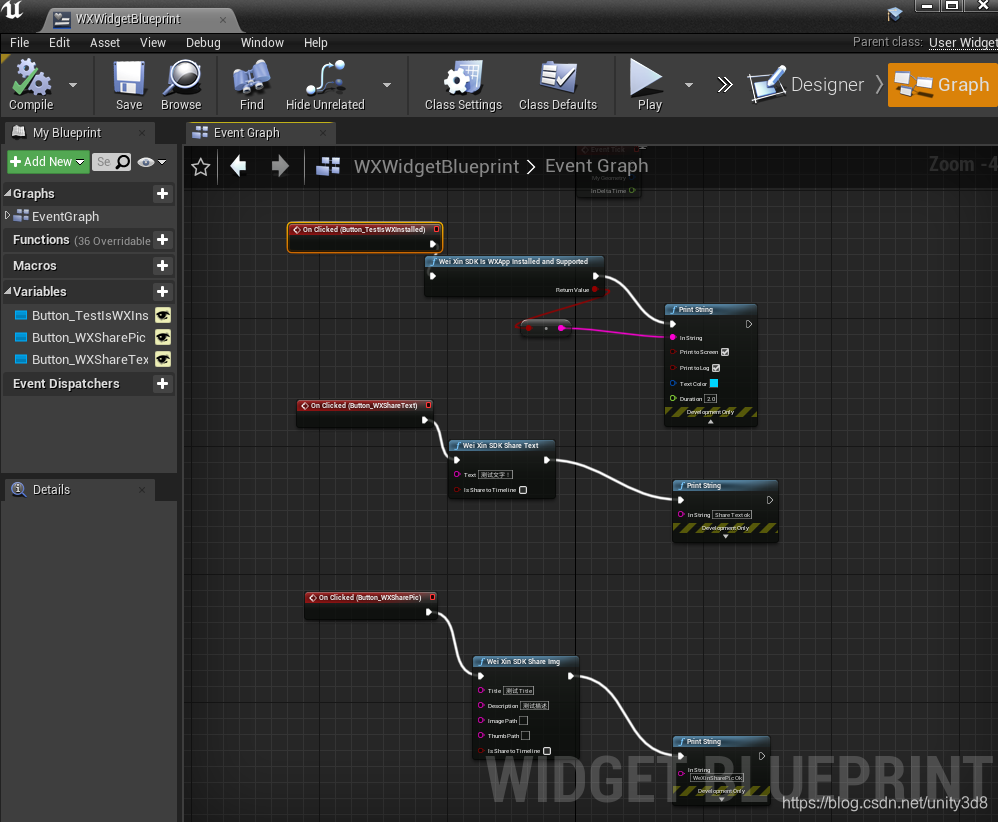The width and height of the screenshot is (998, 822).
Task: Open the Text Color cyan swatch
Action: click(x=714, y=383)
